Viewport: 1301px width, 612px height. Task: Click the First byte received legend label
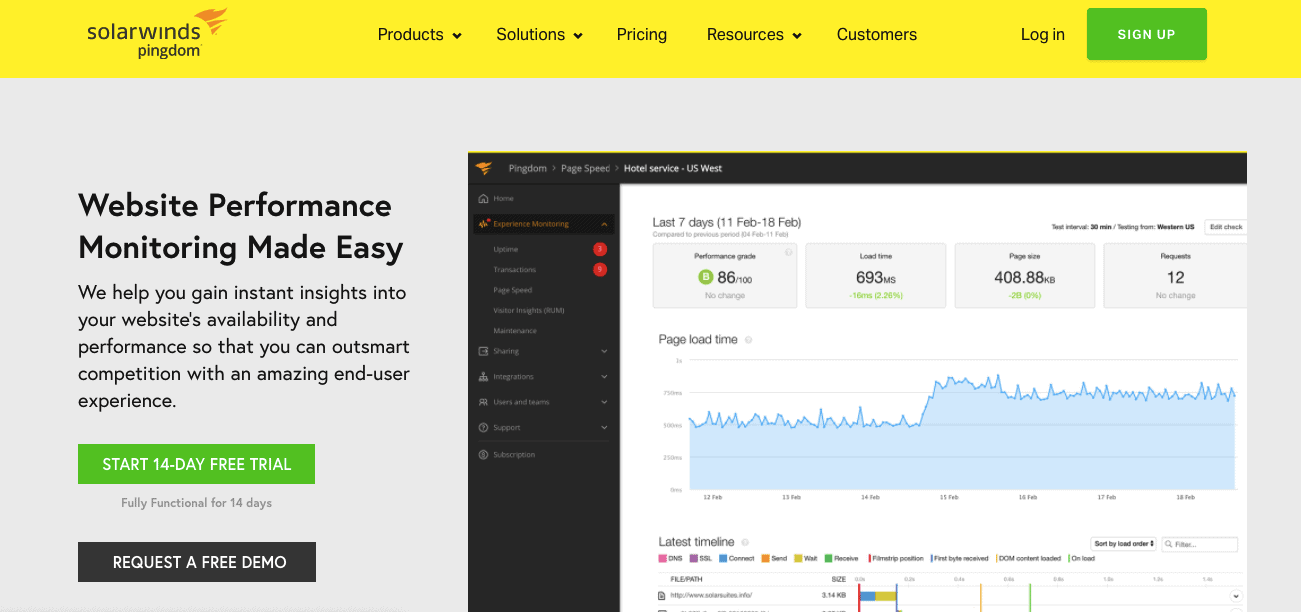[962, 558]
